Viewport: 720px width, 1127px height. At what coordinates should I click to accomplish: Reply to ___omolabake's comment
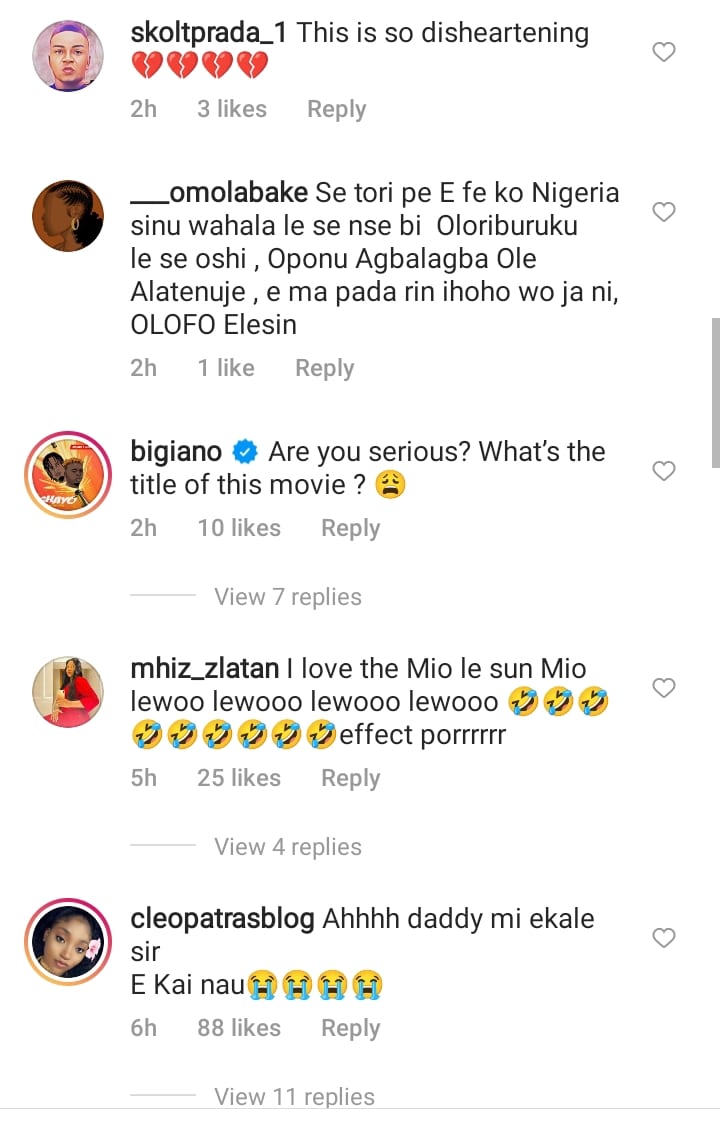tap(324, 368)
